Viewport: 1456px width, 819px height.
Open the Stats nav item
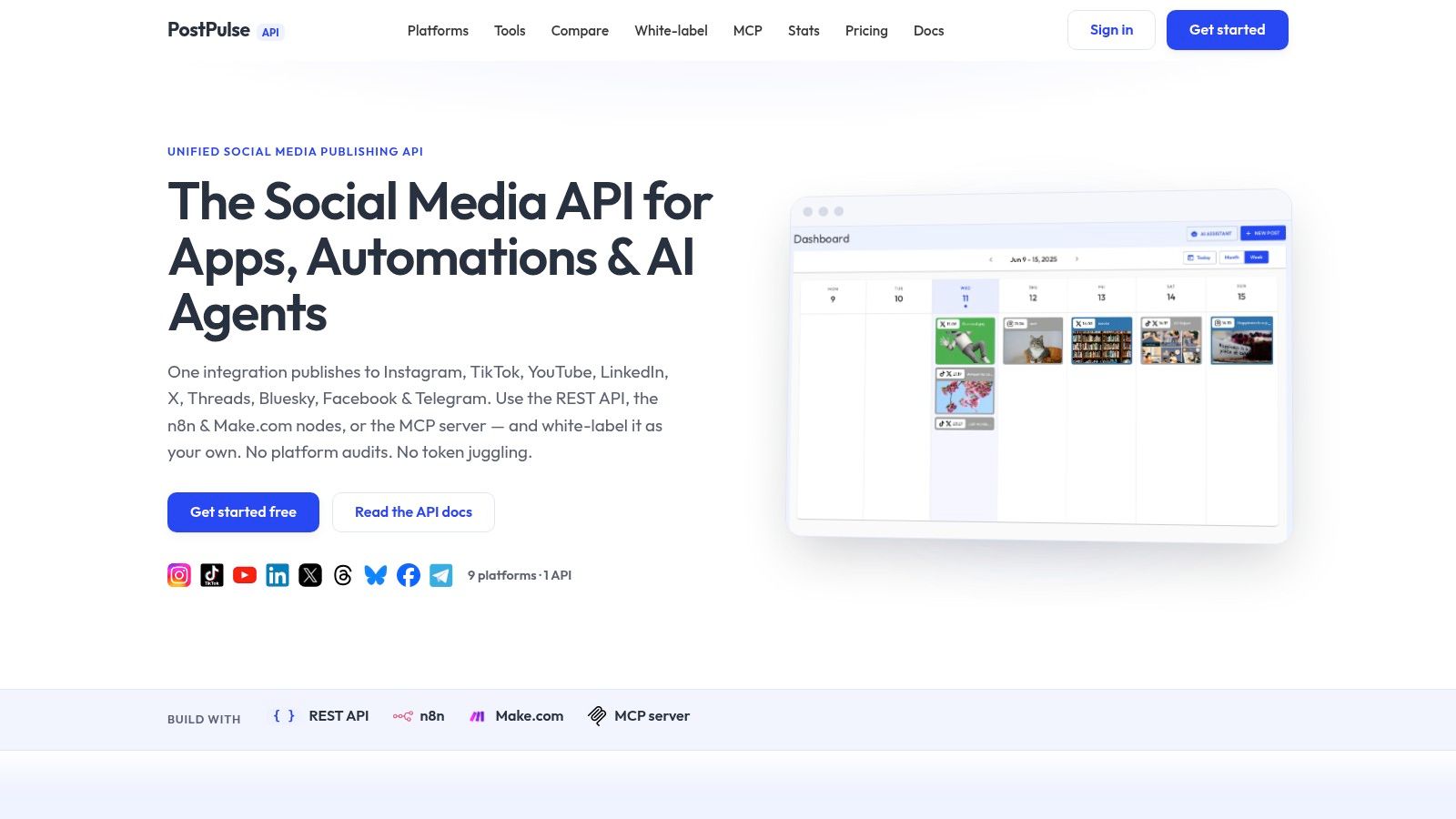pos(804,31)
